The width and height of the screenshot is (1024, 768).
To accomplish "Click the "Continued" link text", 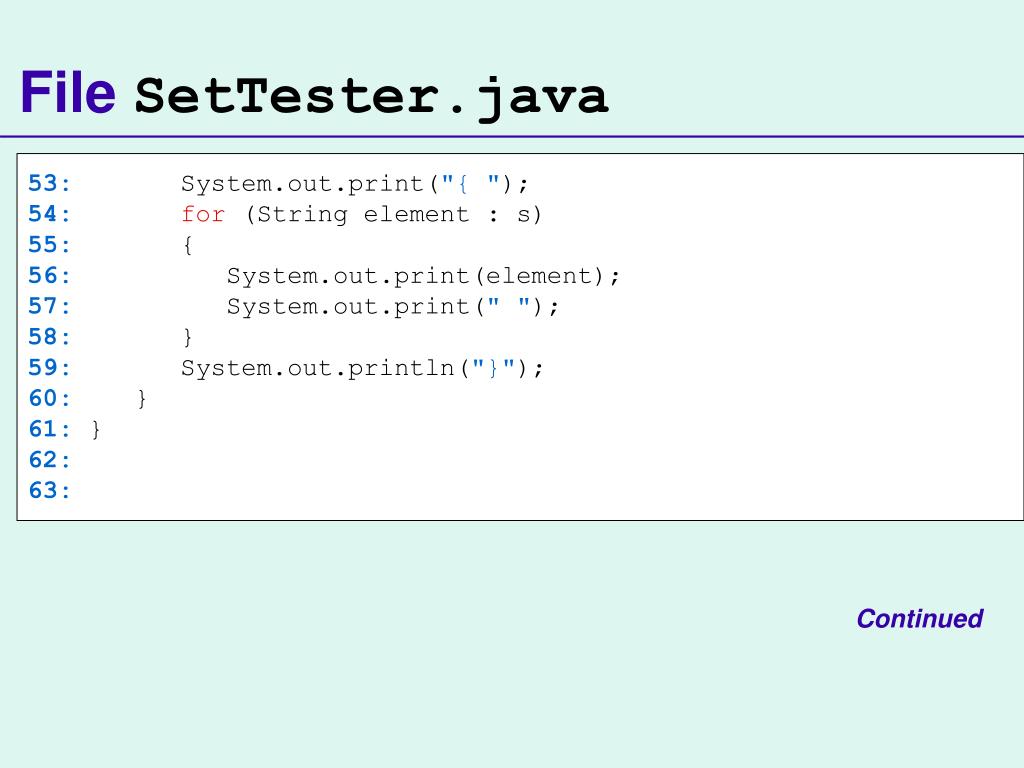I will 919,619.
